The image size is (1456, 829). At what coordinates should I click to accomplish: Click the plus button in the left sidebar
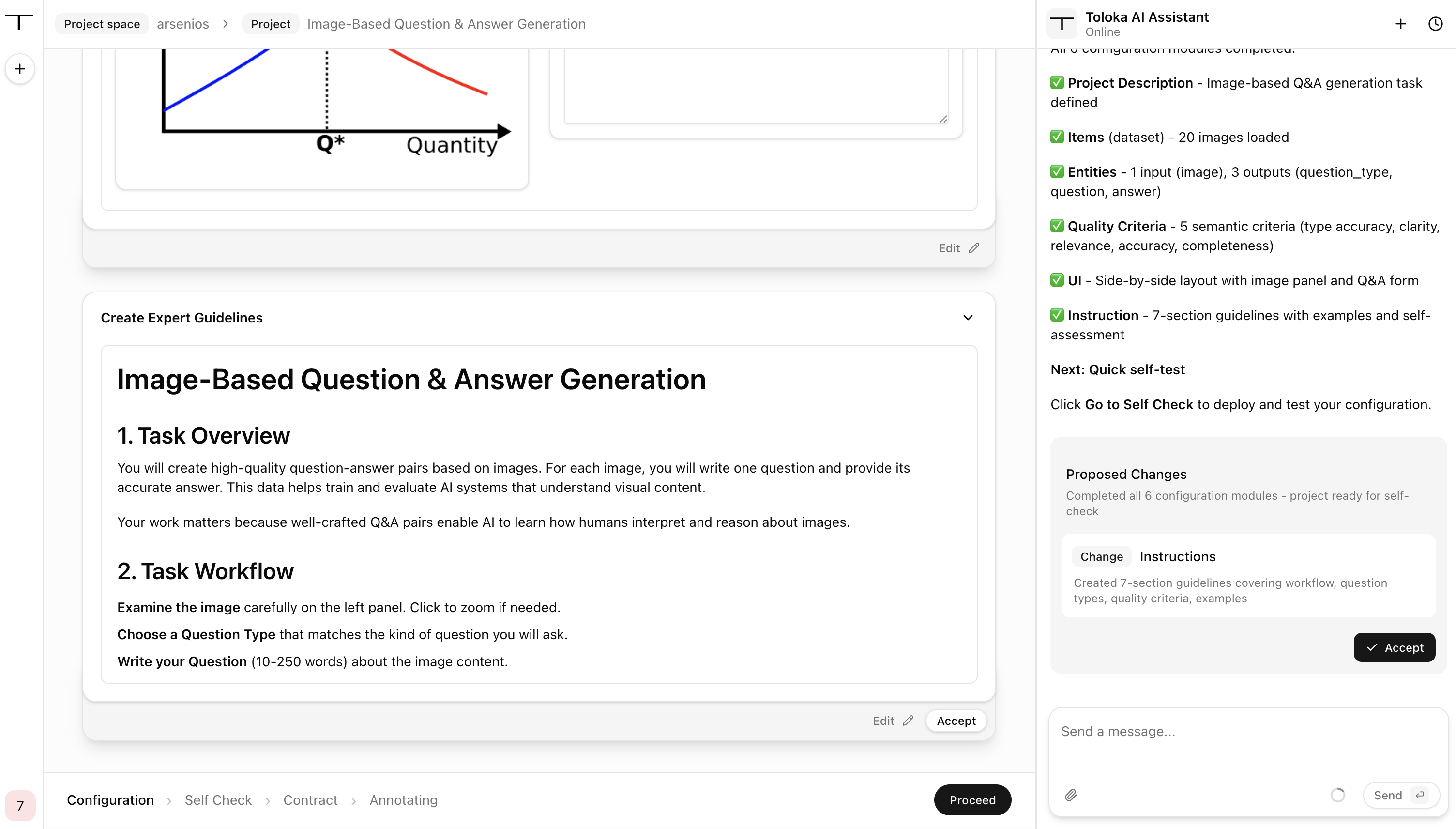[x=20, y=69]
